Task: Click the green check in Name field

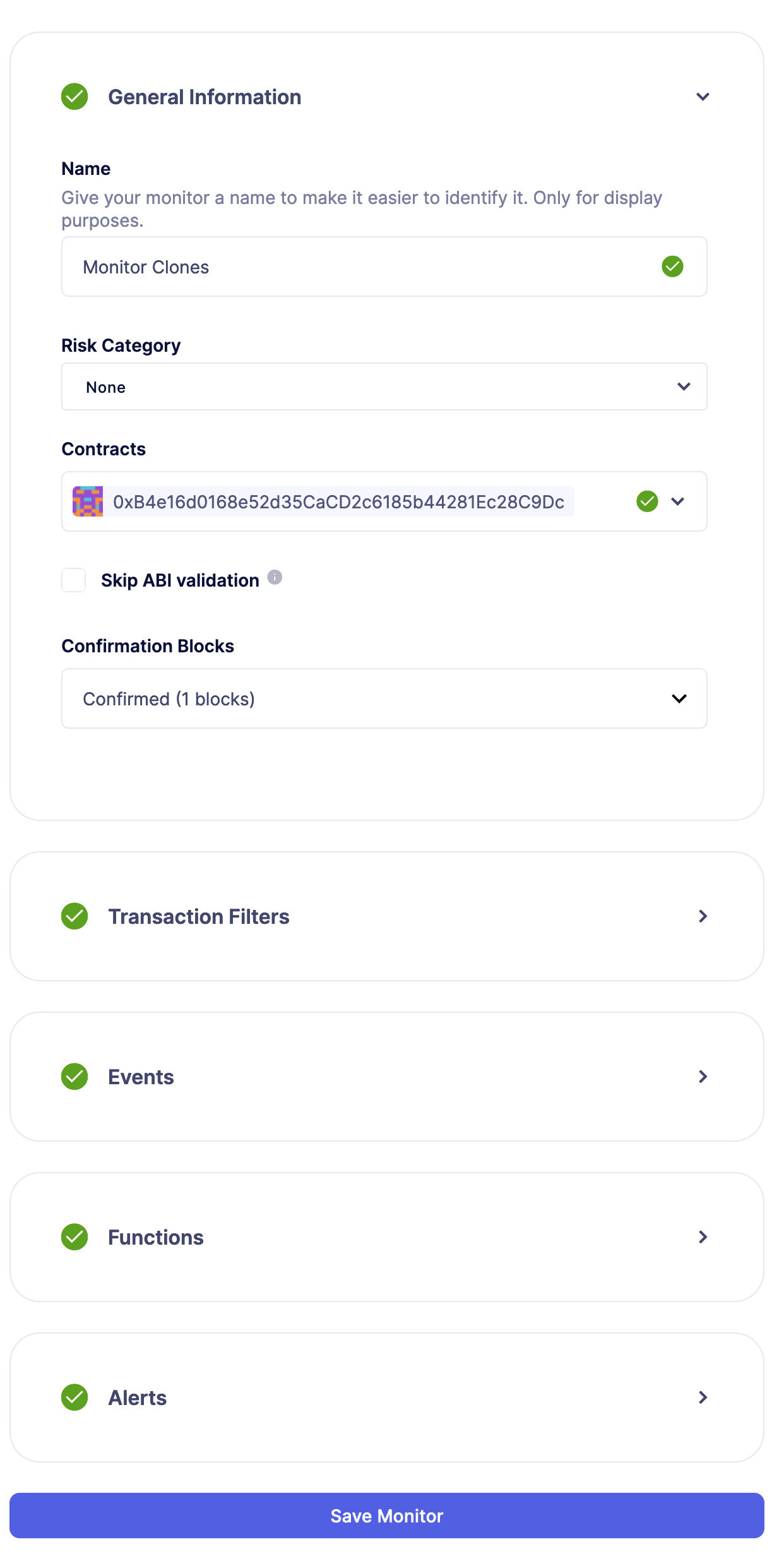Action: (x=672, y=266)
